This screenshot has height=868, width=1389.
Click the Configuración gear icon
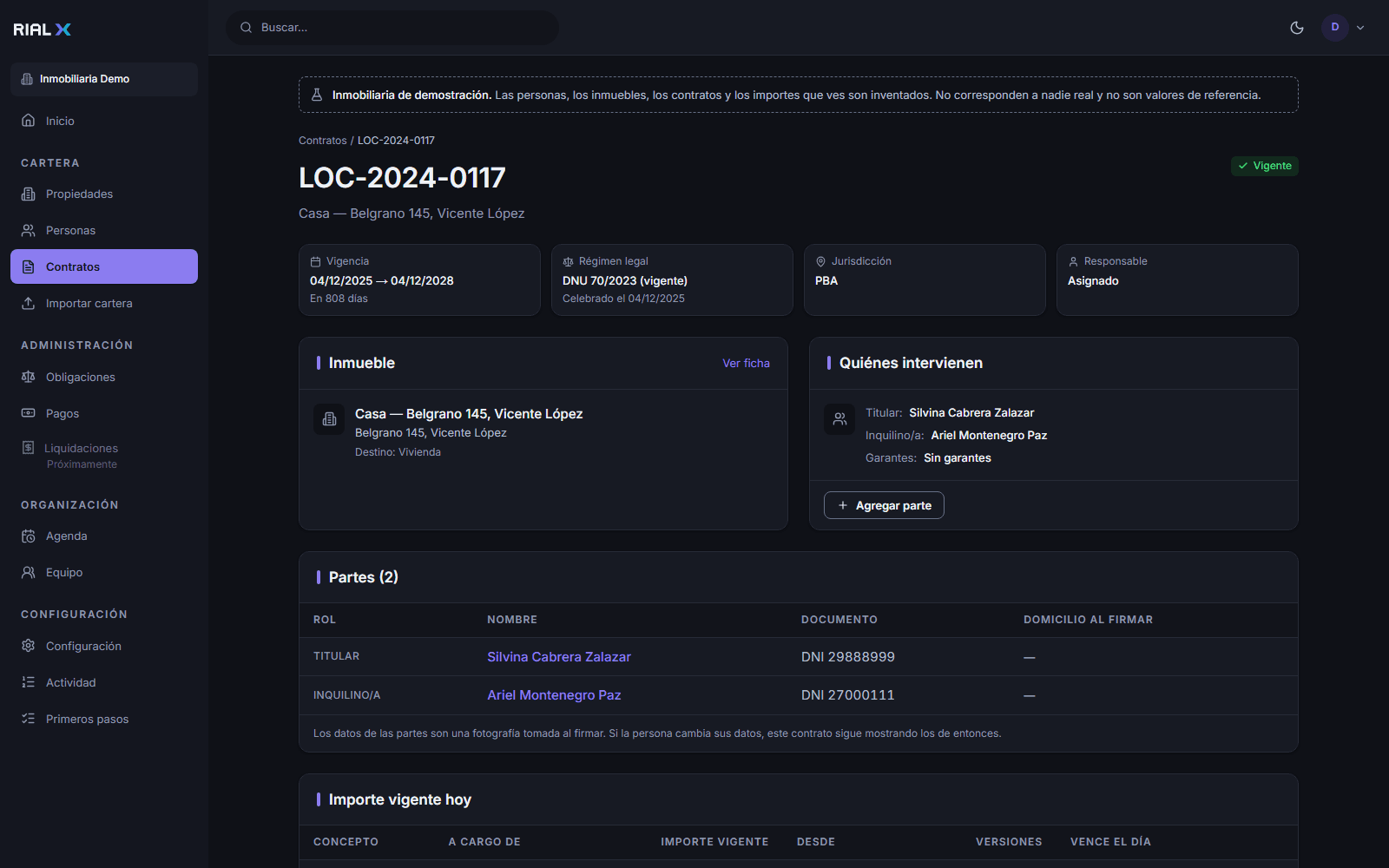click(29, 646)
